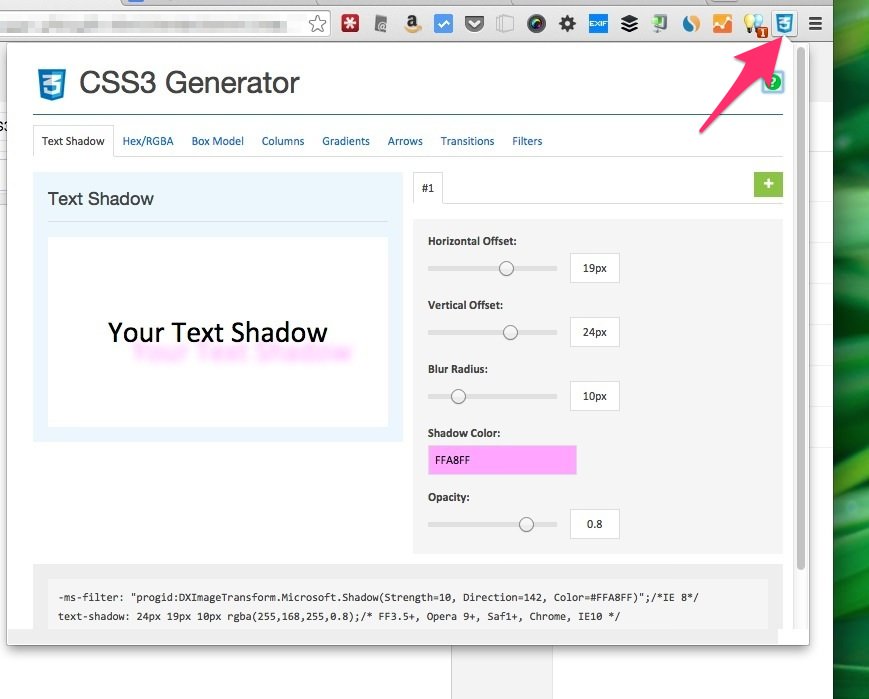Click the blue checkmark extension icon

pos(443,24)
